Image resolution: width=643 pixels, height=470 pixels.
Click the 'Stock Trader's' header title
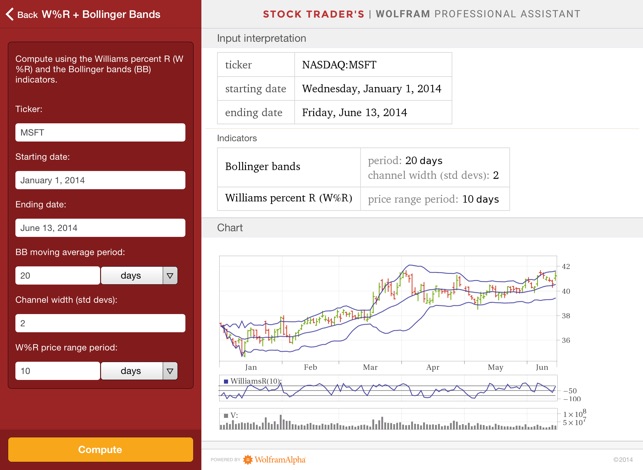tap(314, 14)
